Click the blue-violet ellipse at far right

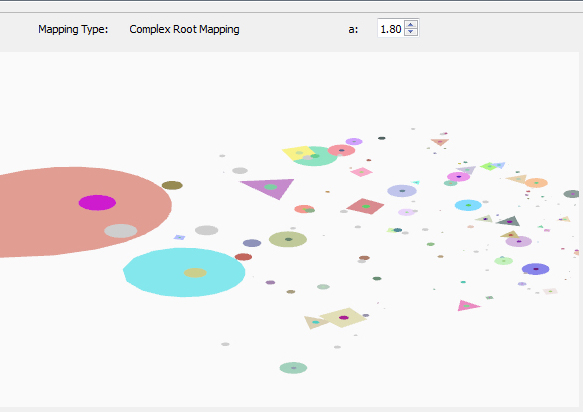click(535, 269)
